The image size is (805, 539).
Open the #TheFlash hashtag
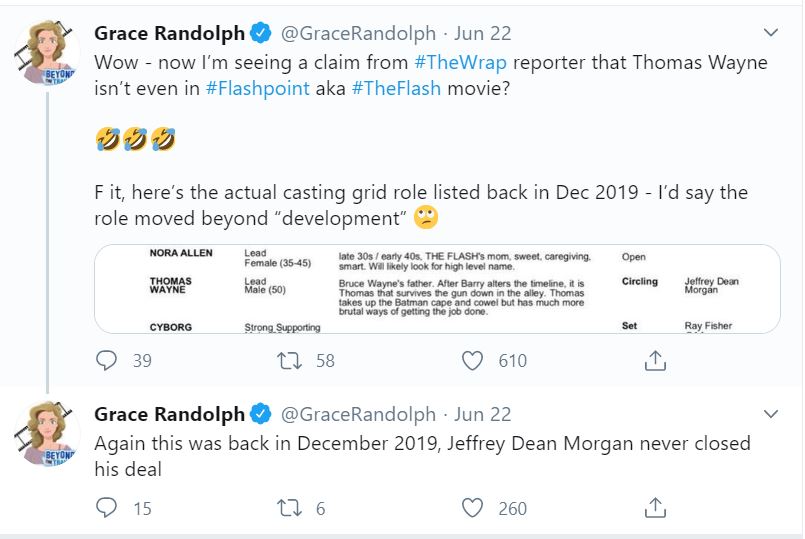pos(395,88)
